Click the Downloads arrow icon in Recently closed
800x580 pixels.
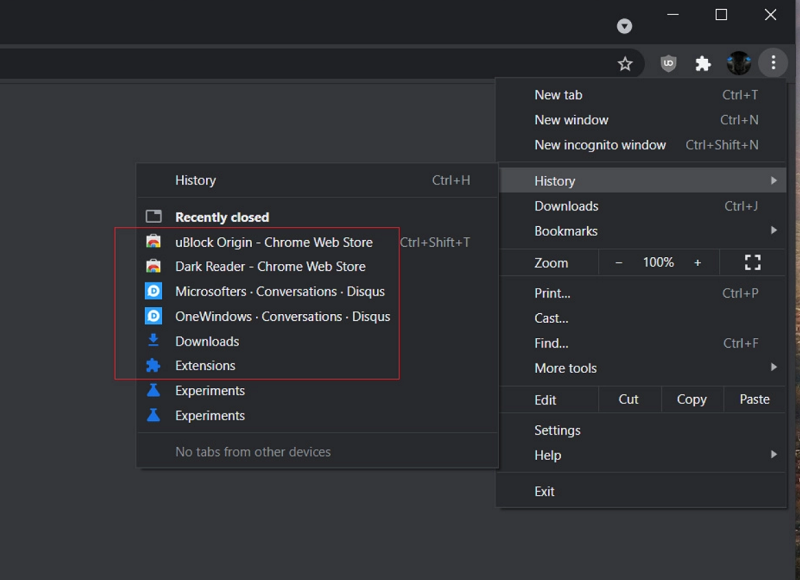tap(154, 340)
